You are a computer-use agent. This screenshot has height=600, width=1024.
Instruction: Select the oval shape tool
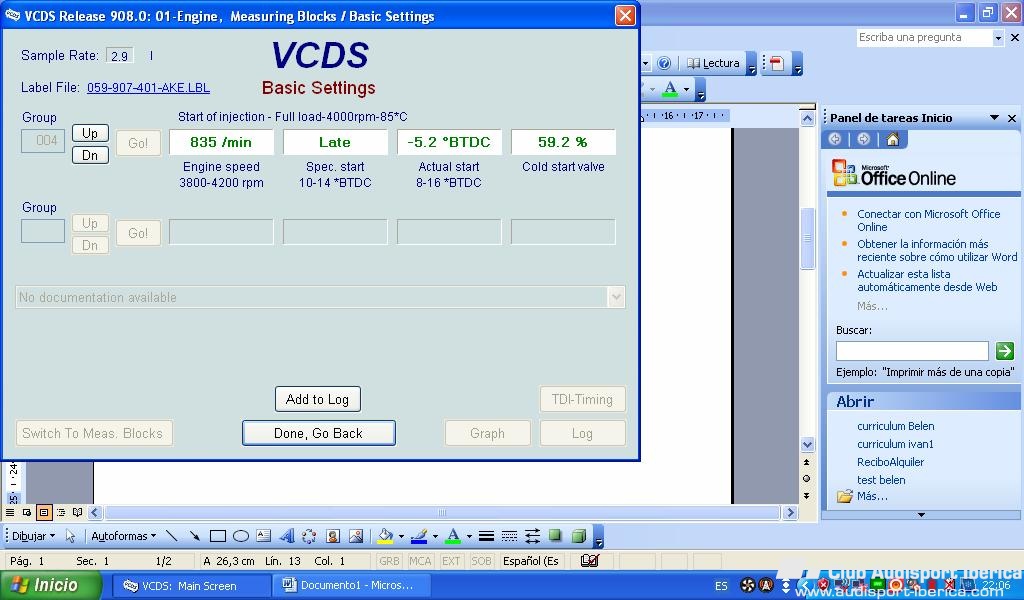(240, 536)
